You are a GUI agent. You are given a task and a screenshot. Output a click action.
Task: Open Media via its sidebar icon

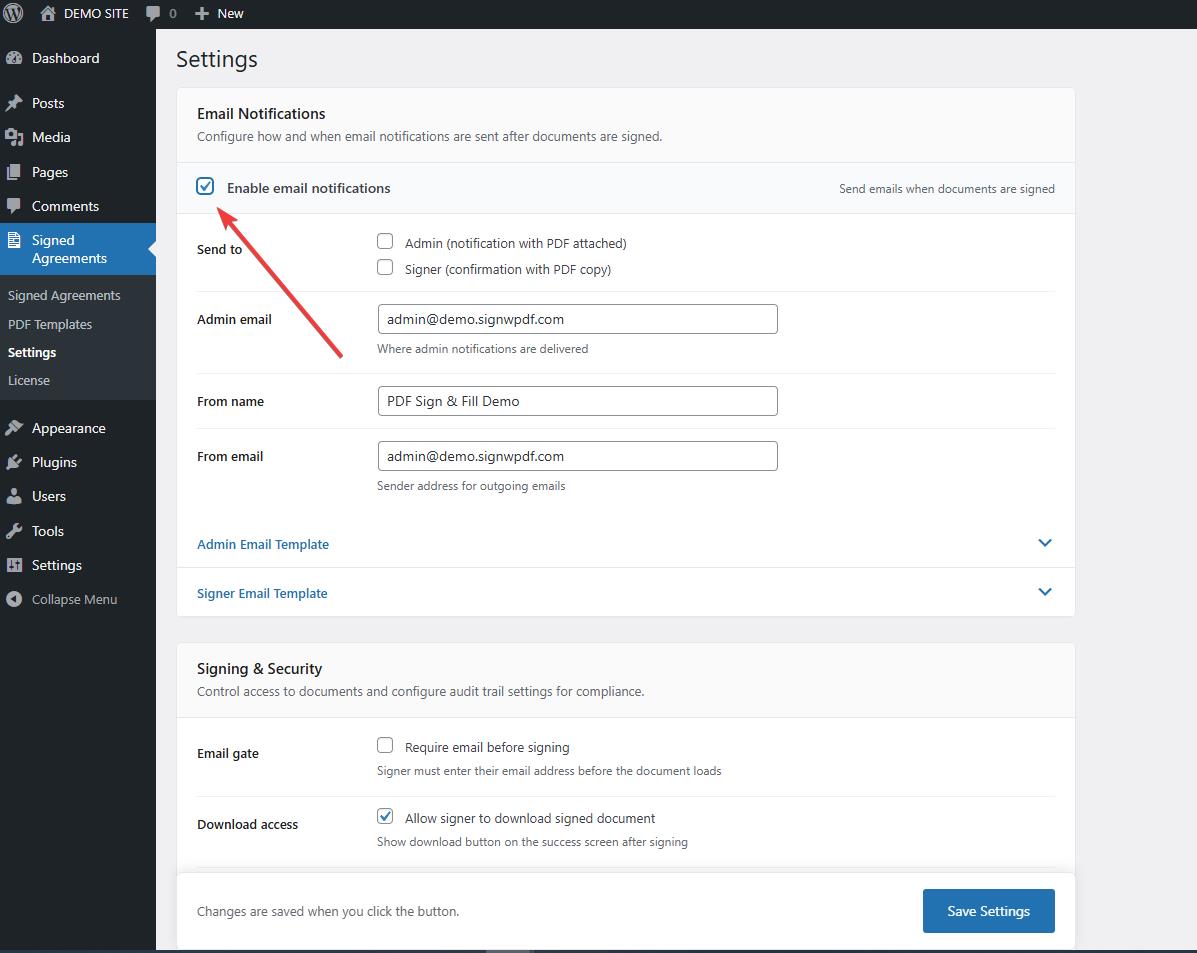click(x=14, y=137)
